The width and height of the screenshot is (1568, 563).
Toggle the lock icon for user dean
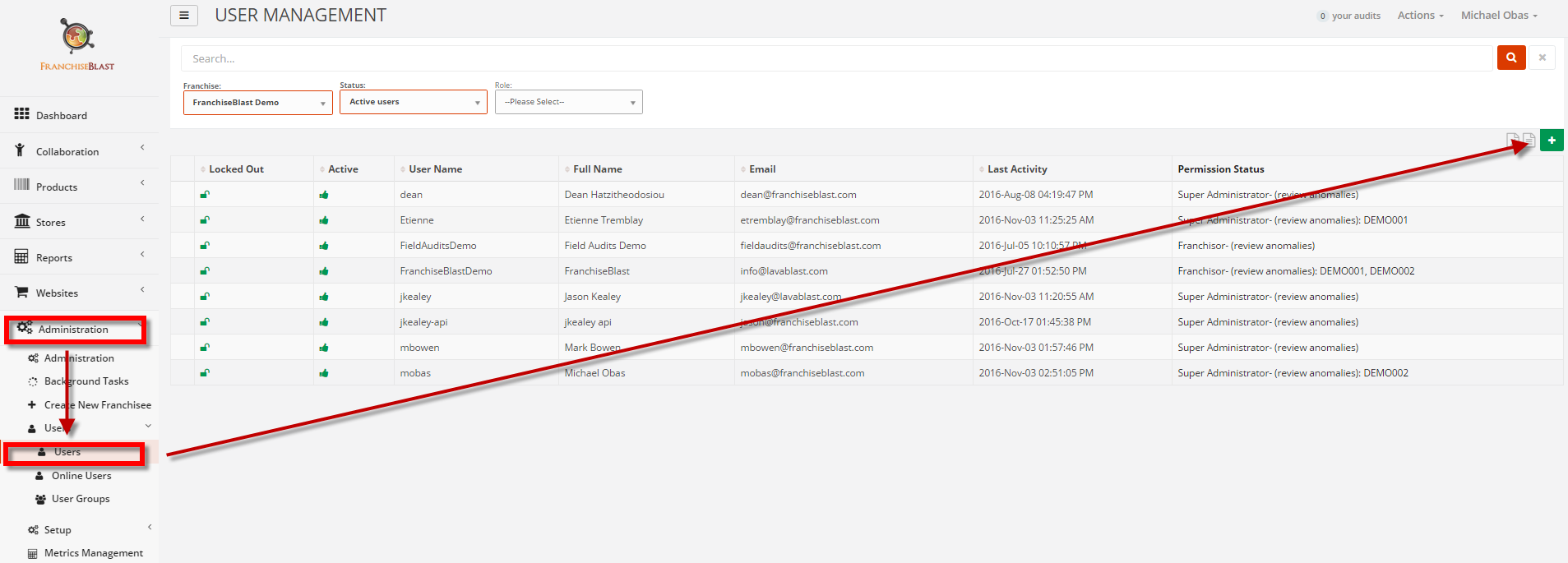pos(205,195)
